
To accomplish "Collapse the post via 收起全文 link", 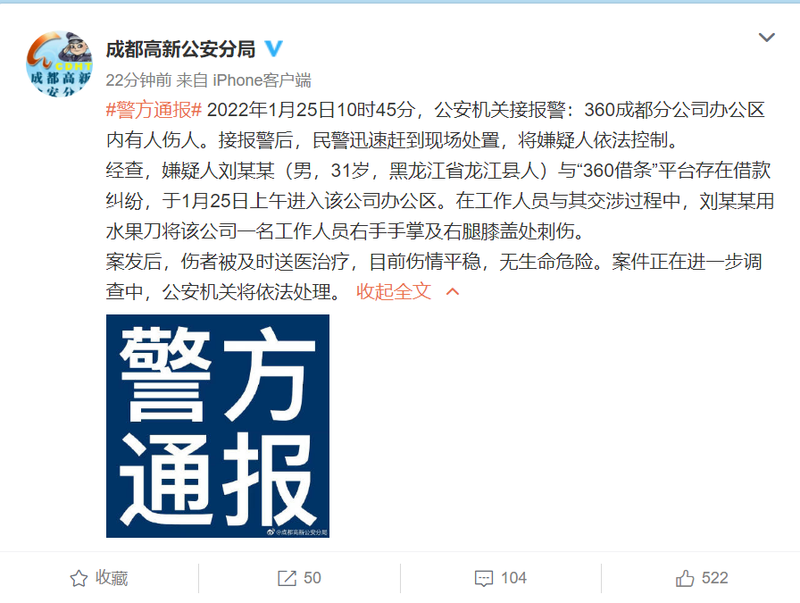I will coord(393,292).
